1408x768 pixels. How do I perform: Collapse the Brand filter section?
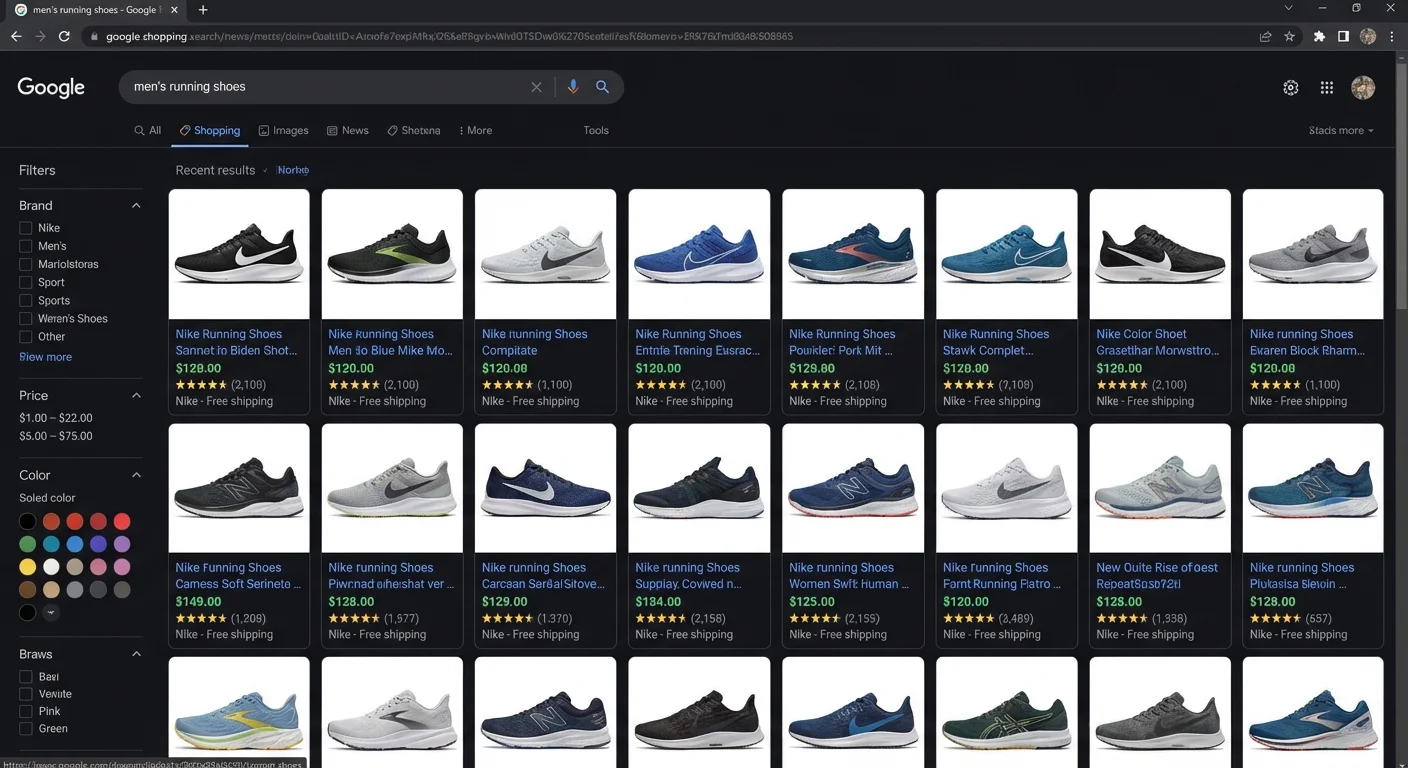(136, 205)
